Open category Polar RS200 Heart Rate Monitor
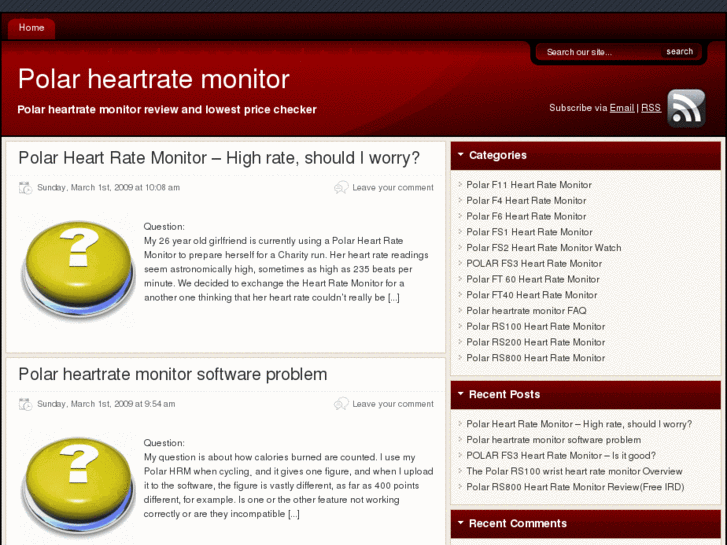Screen dimensions: 727x545 pyautogui.click(x=536, y=343)
